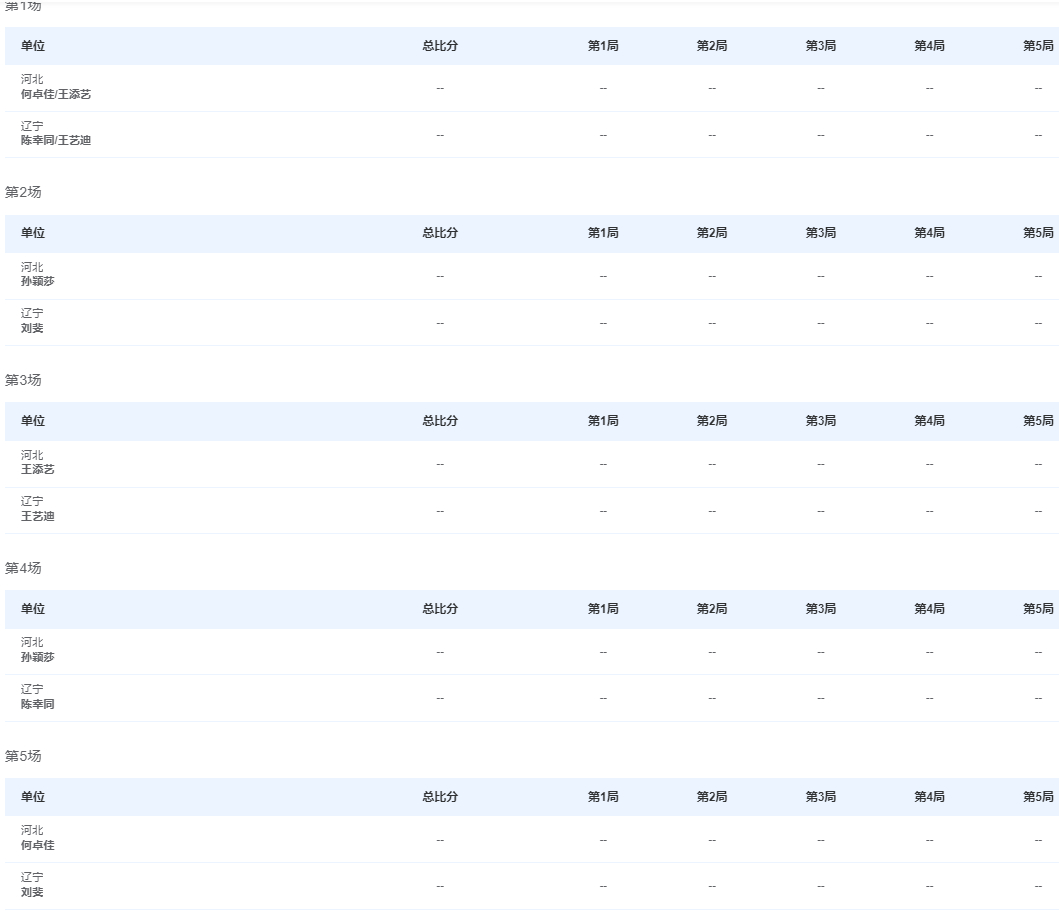Click 第5局 header in the 第3场 table

(1038, 421)
